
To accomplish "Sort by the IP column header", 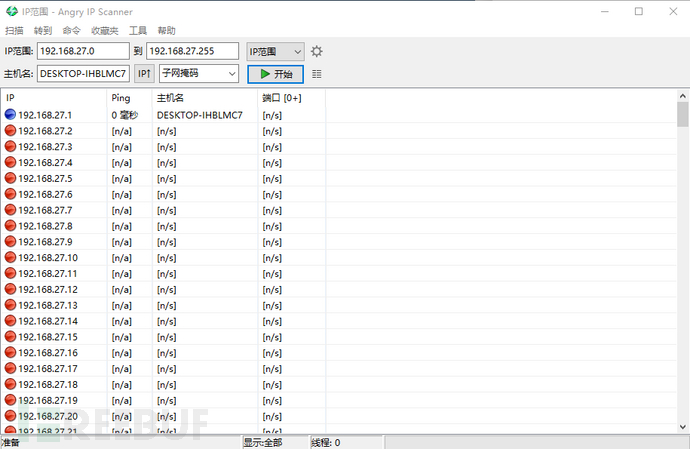I will pyautogui.click(x=54, y=98).
